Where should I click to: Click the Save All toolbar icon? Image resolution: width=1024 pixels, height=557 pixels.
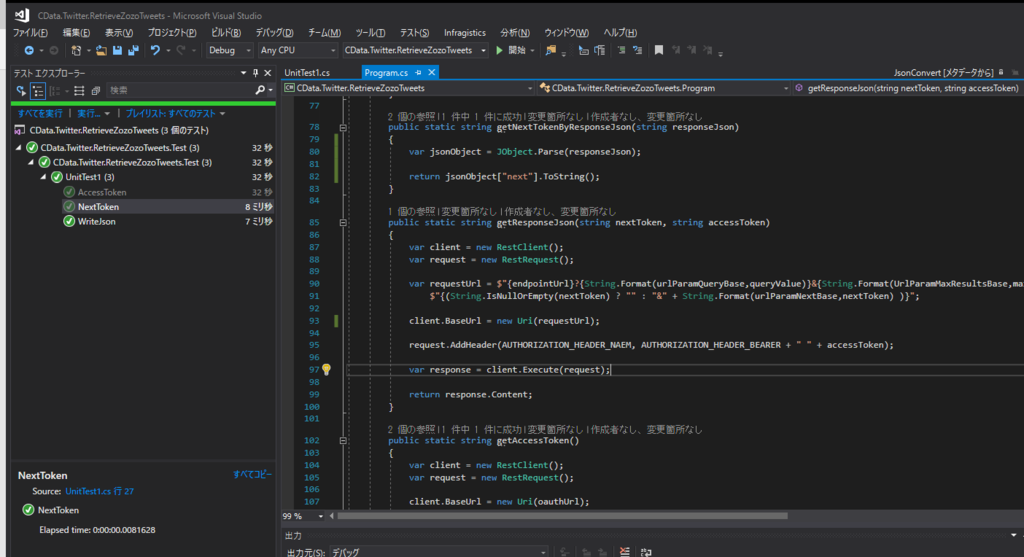pyautogui.click(x=132, y=50)
